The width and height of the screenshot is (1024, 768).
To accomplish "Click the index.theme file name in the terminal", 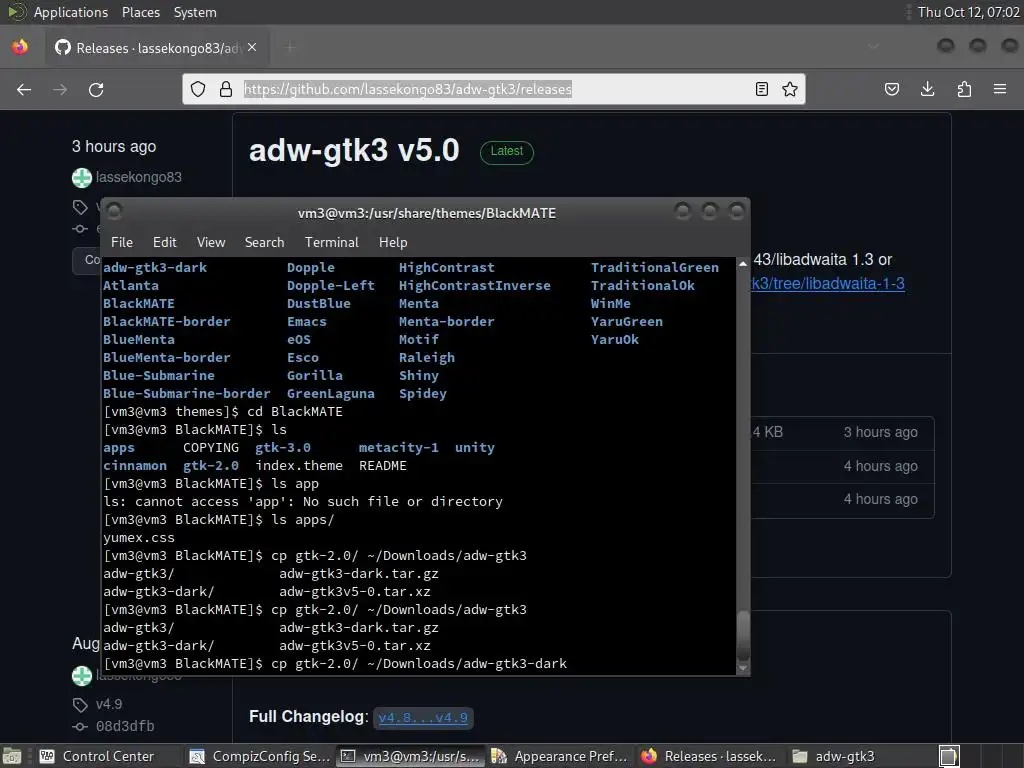I will [x=299, y=466].
